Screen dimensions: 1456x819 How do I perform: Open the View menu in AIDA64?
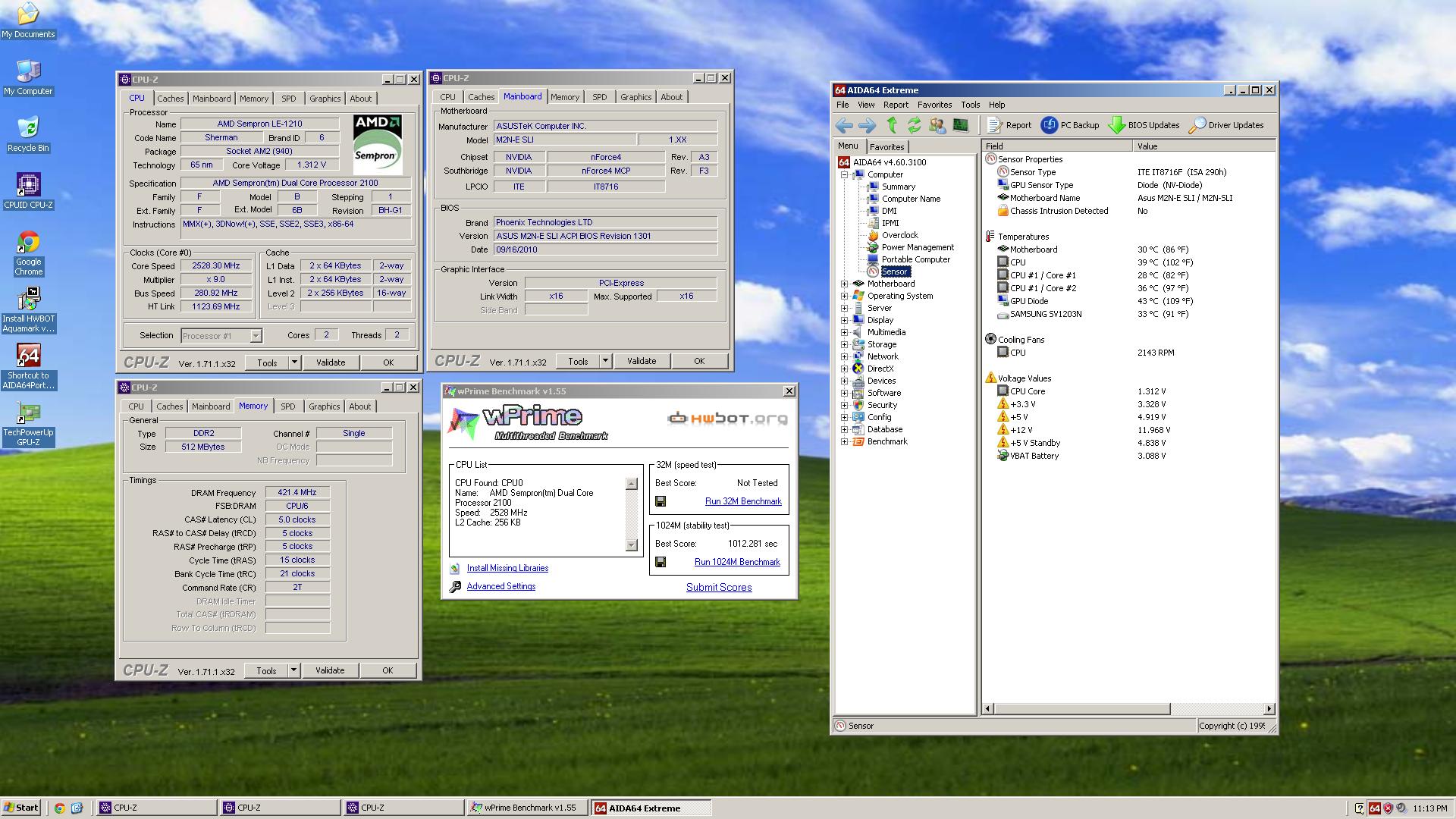(x=866, y=105)
